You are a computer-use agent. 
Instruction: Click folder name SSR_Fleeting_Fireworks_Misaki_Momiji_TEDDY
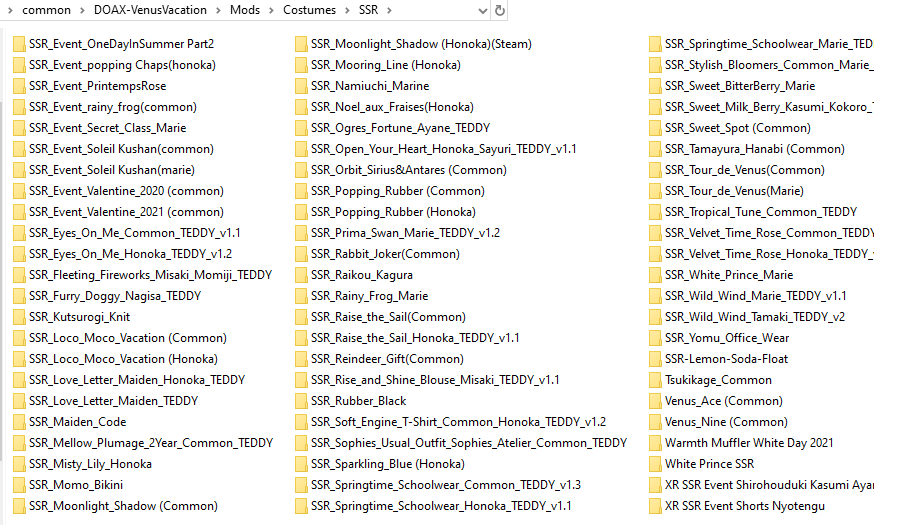[151, 275]
